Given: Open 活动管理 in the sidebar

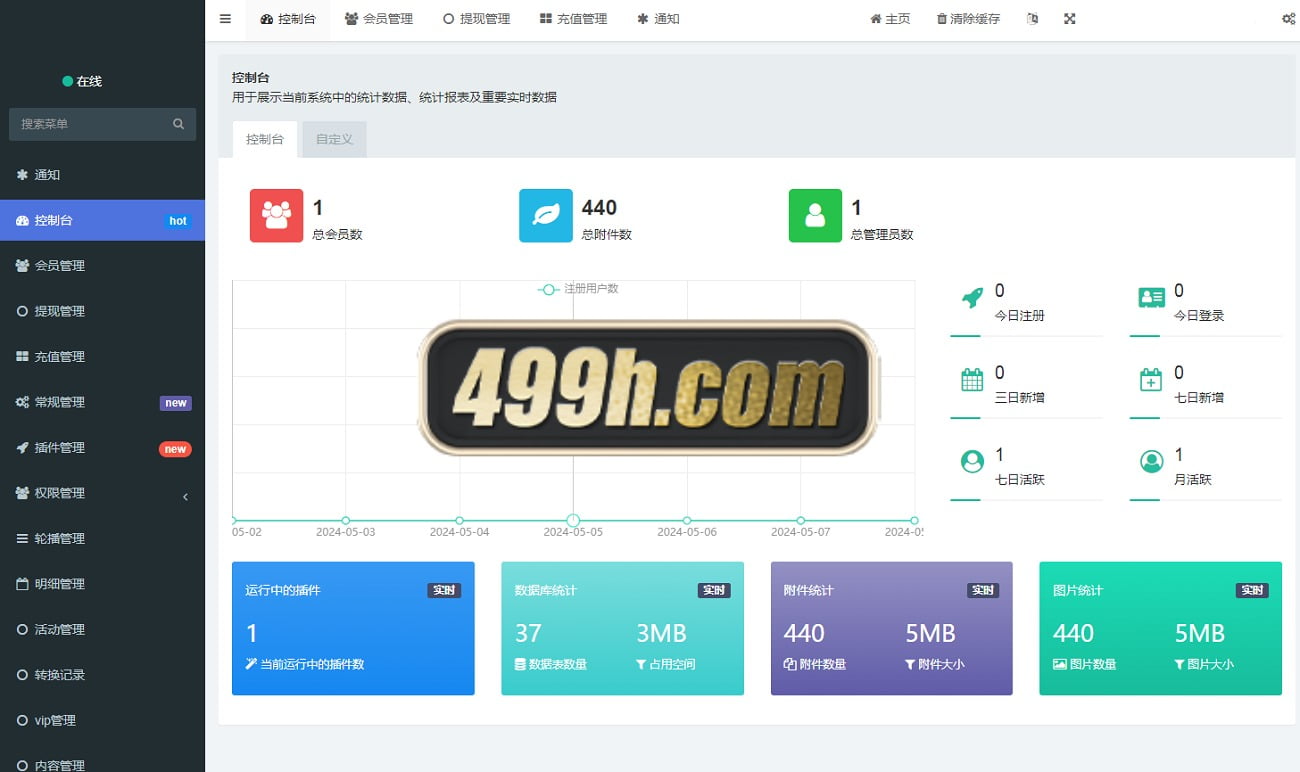Looking at the screenshot, I should (x=102, y=630).
